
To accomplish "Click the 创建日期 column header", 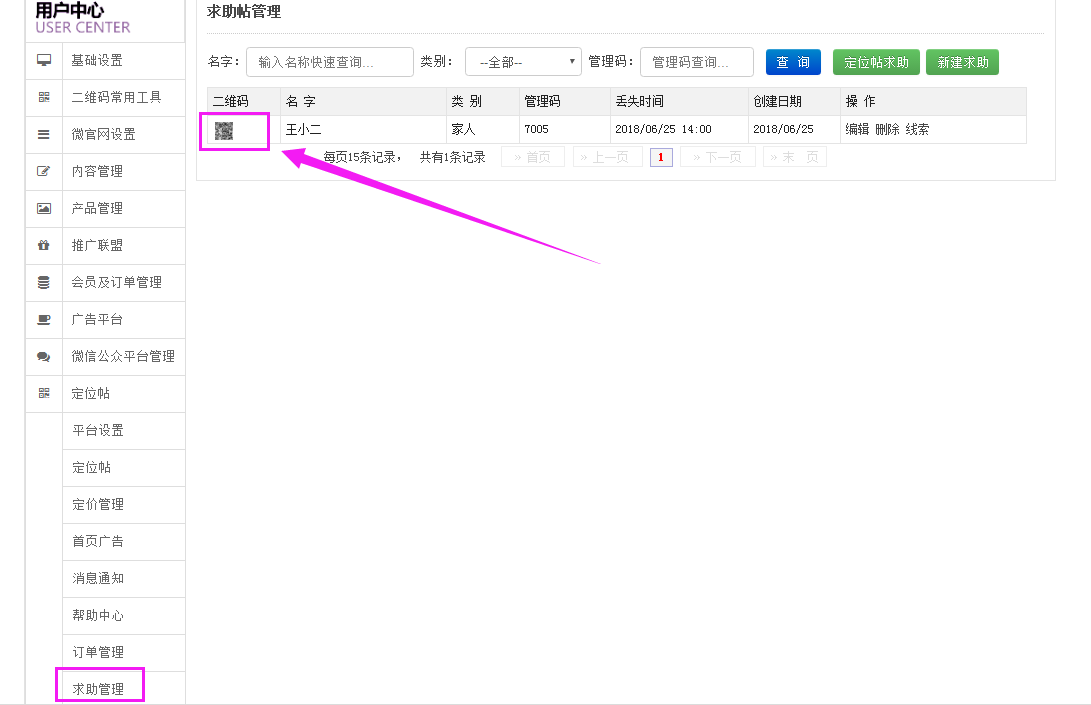I will tap(777, 102).
